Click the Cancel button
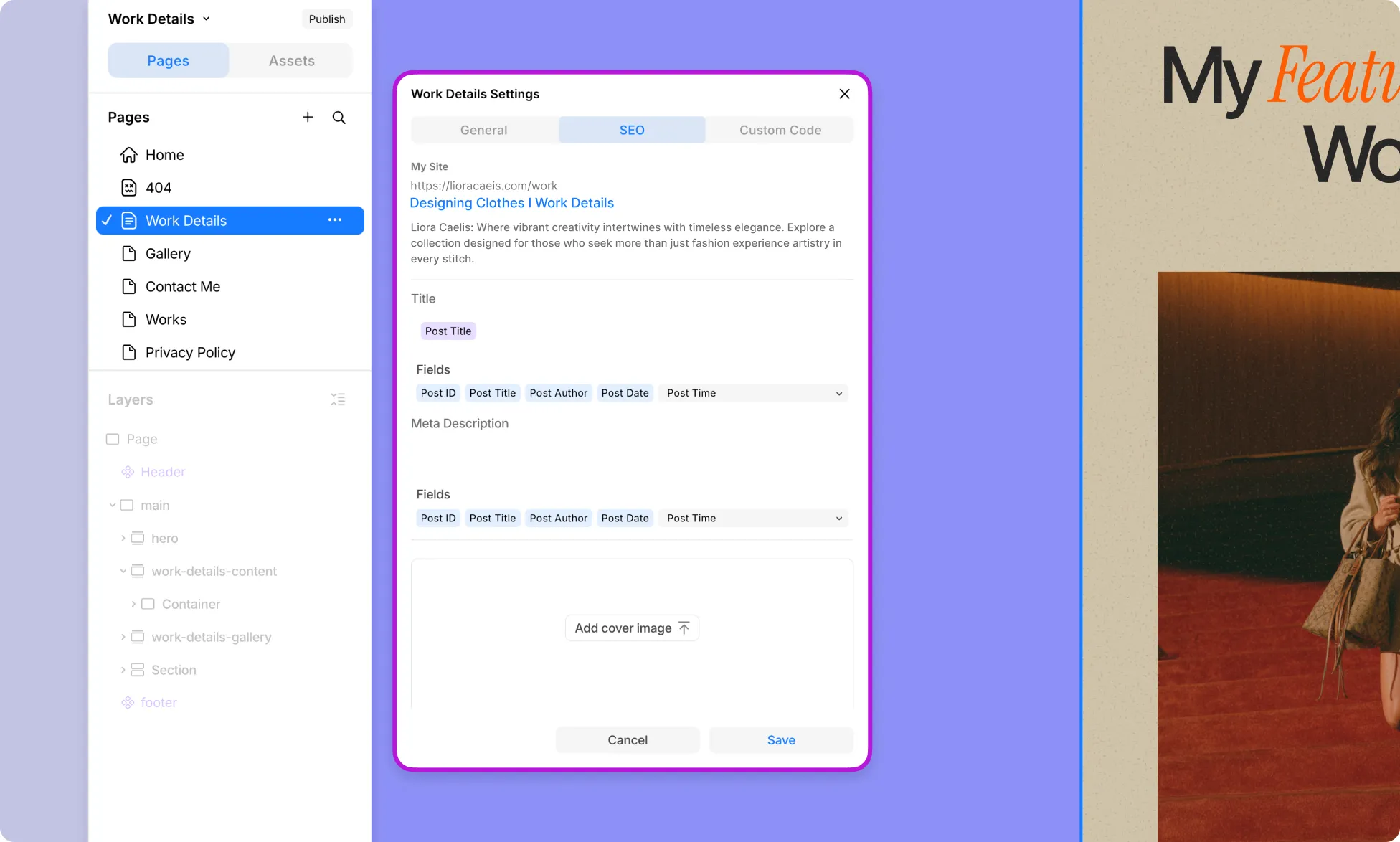Screen dimensions: 1400x842 coord(628,740)
